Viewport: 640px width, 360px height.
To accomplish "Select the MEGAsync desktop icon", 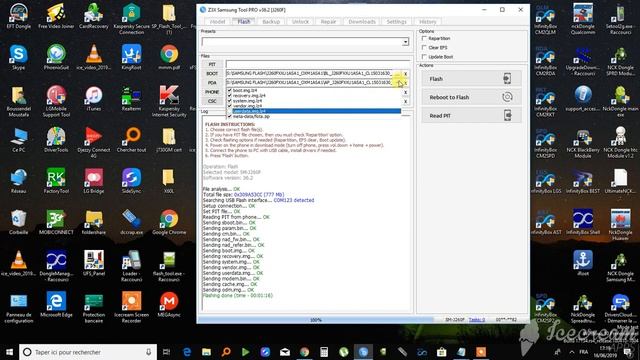I will [169, 304].
